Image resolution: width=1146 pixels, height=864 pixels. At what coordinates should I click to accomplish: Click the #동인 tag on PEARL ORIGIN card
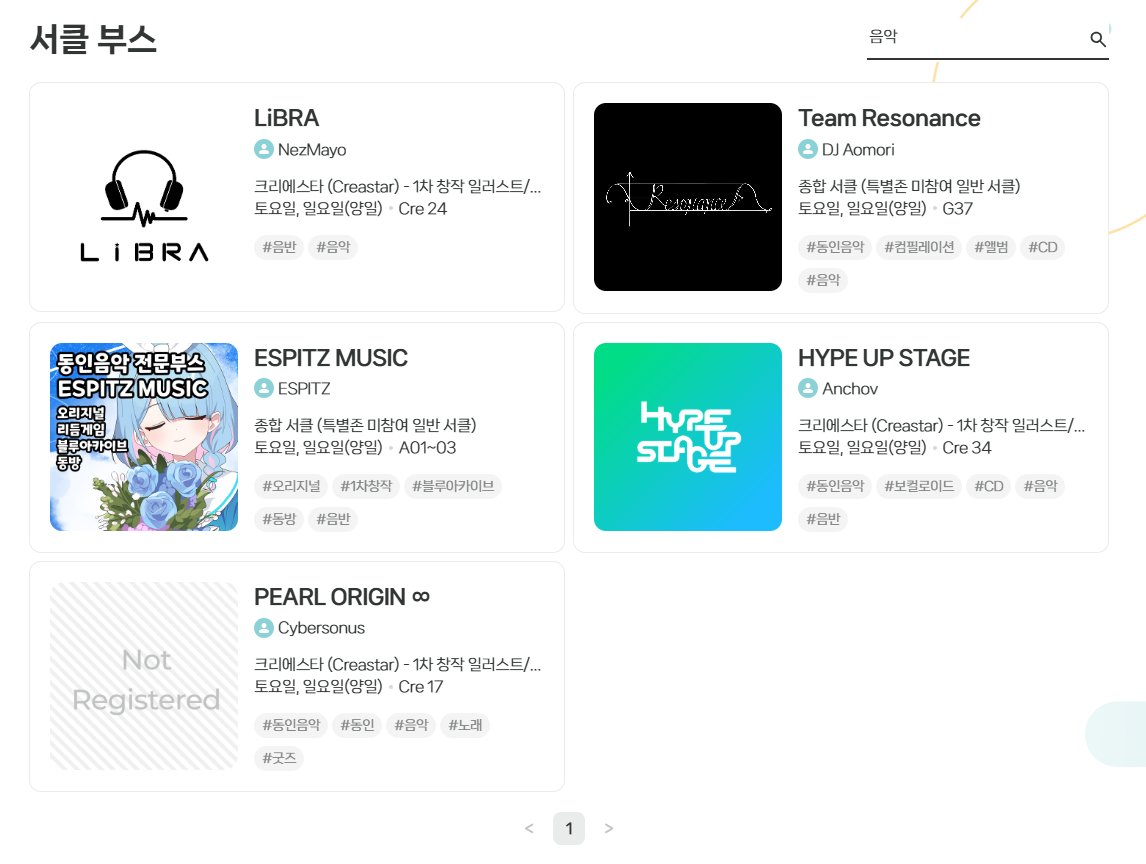(x=357, y=725)
